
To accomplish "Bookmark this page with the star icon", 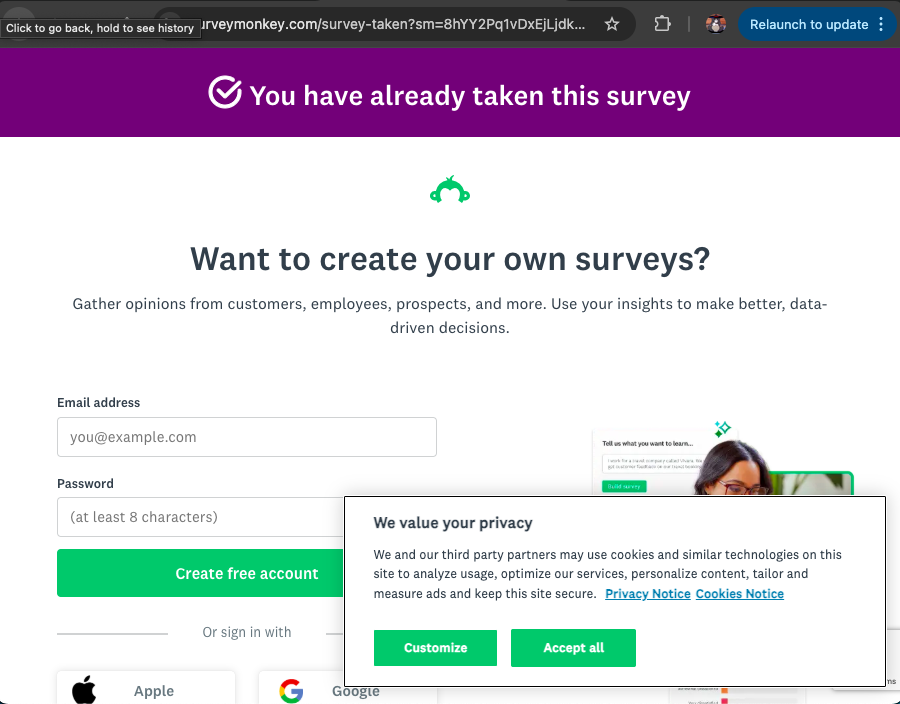I will pyautogui.click(x=612, y=24).
